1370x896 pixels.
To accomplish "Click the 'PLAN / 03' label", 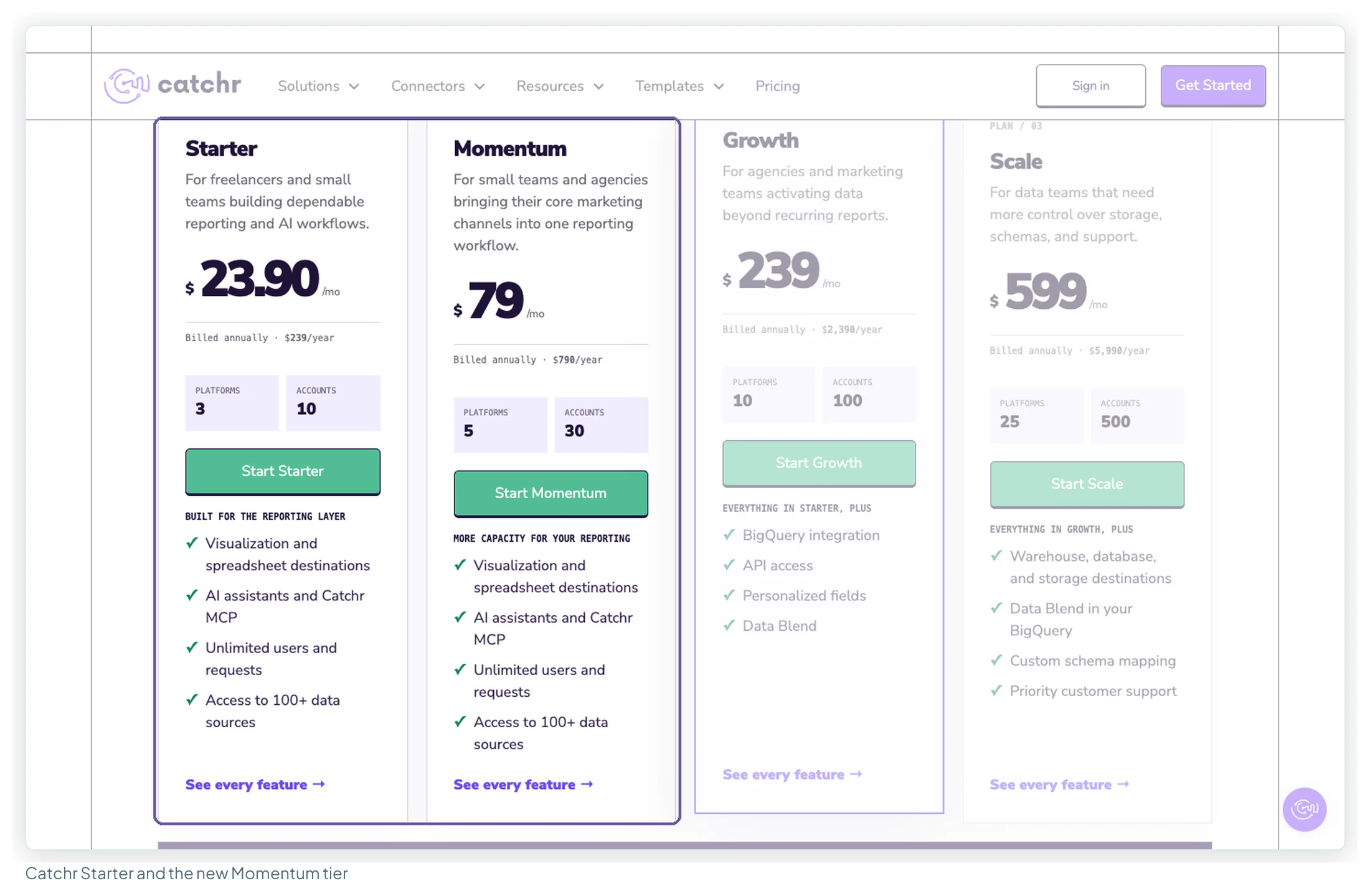I will click(x=1016, y=126).
